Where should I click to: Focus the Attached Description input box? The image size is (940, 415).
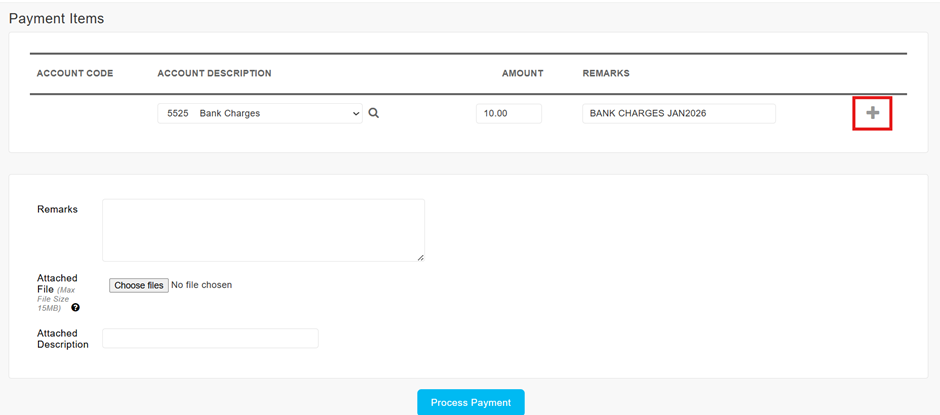[x=210, y=339]
